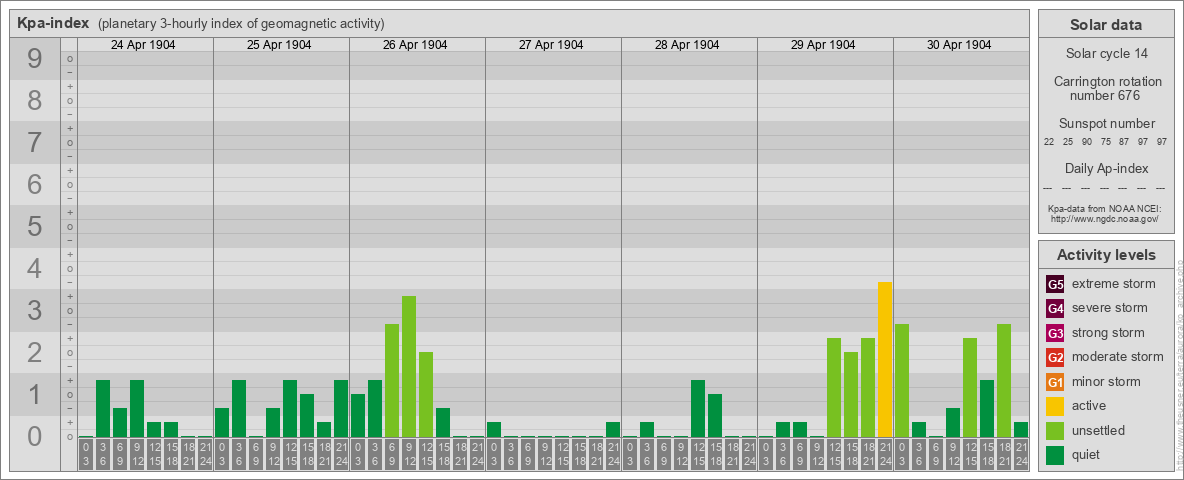Screen dimensions: 1184x480
Task: Click the G3 strong storm badge
Action: (x=1056, y=333)
